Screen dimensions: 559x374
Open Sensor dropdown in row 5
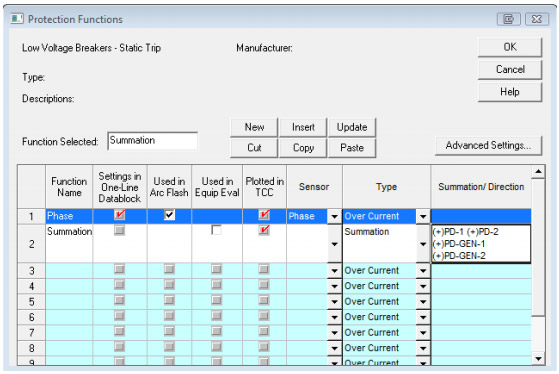click(x=334, y=302)
